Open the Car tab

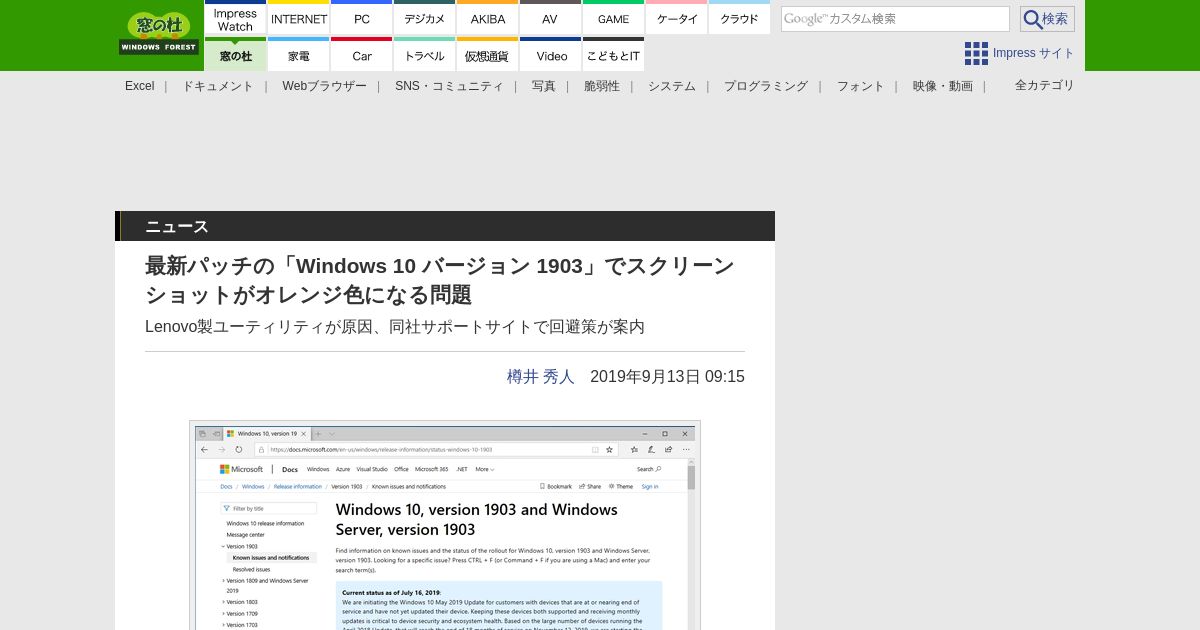[361, 54]
